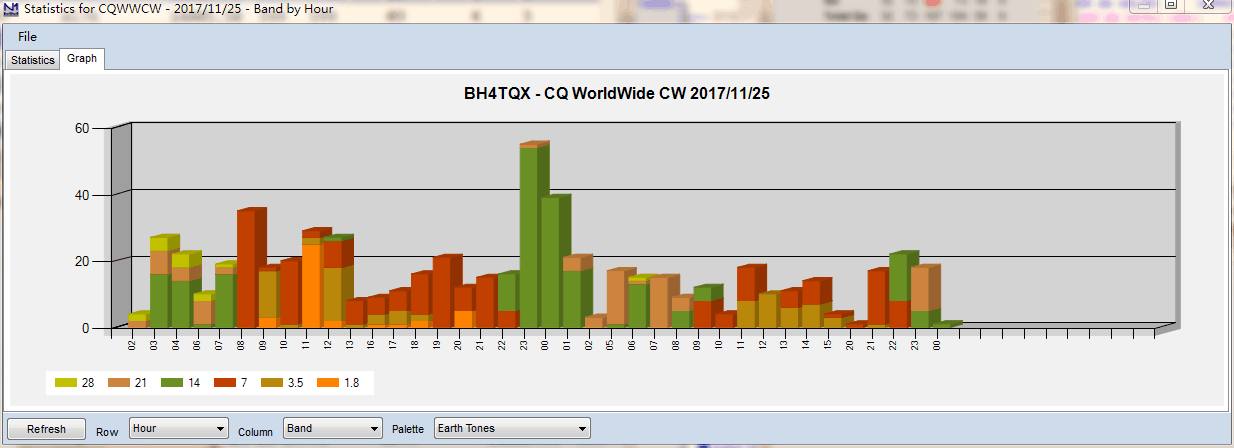
Task: Switch to the Statistics tab
Action: click(x=33, y=60)
